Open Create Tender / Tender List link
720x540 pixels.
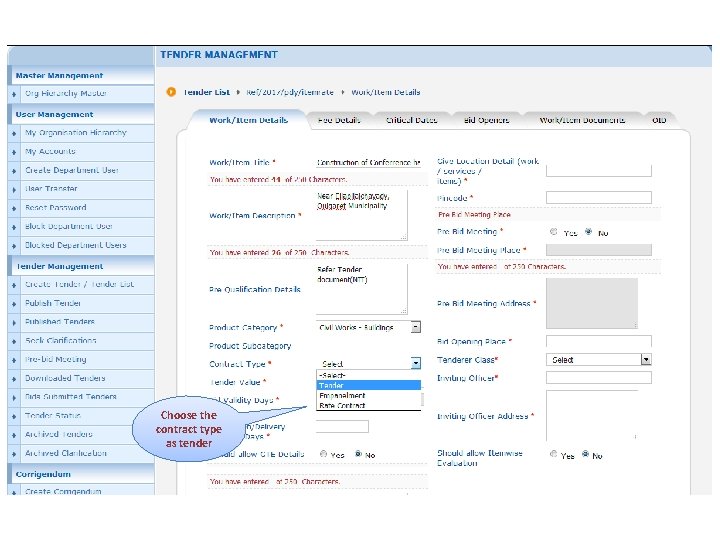coord(79,284)
